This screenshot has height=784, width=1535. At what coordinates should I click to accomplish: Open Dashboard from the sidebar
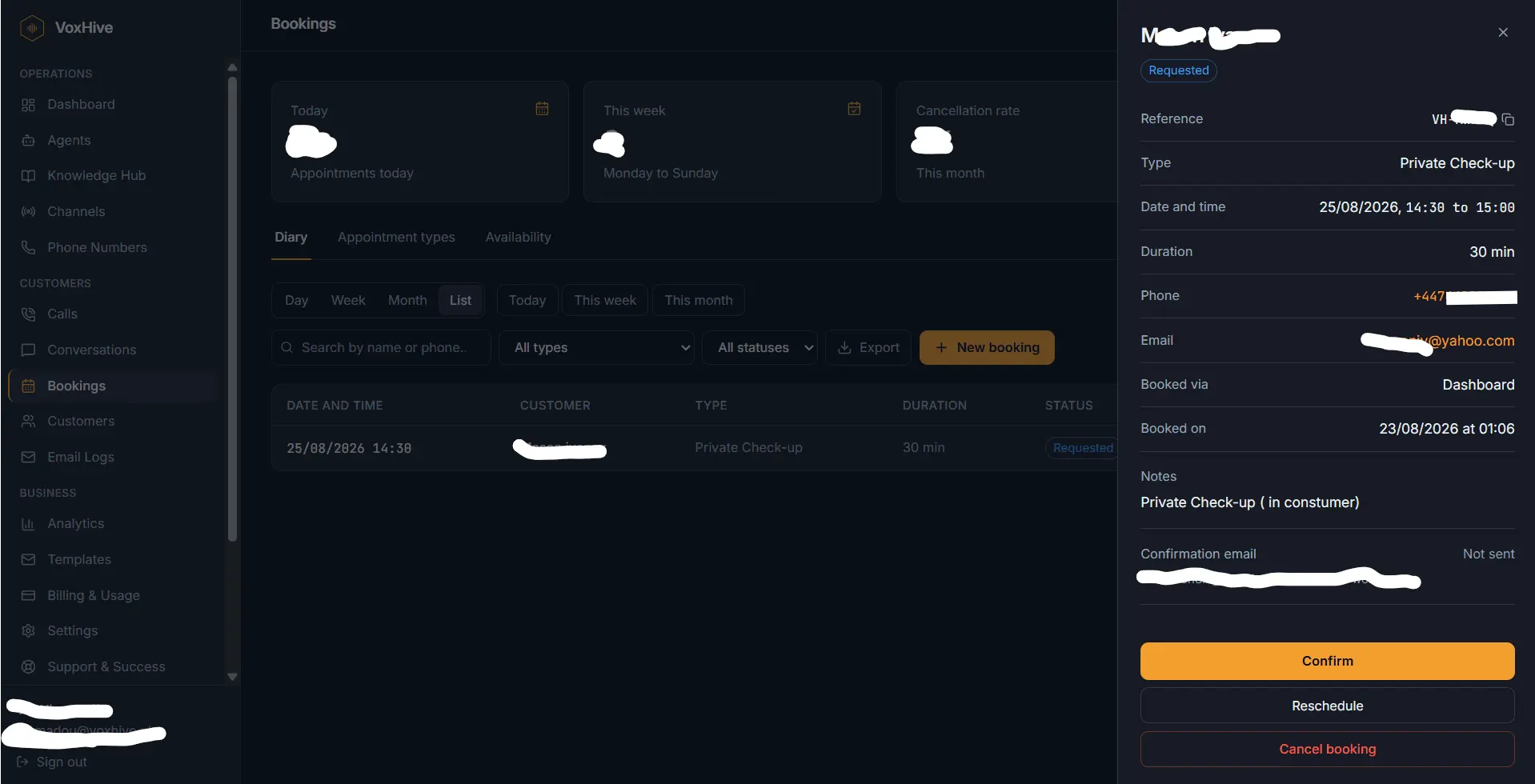coord(81,104)
